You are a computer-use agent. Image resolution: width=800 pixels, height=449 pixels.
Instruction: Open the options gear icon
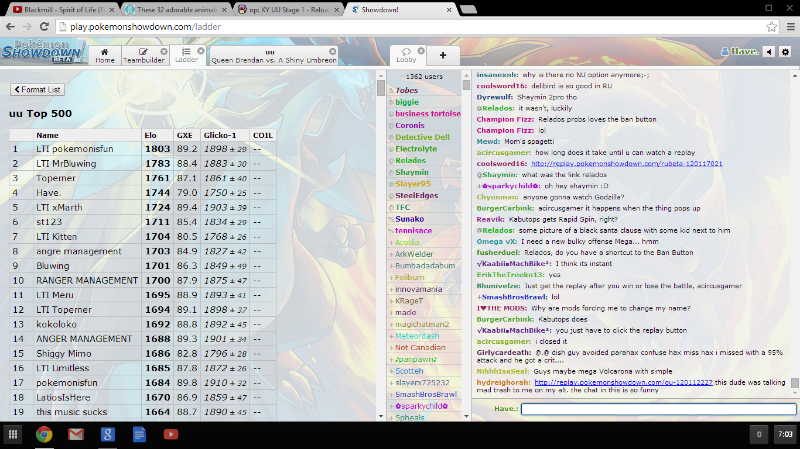click(x=785, y=52)
